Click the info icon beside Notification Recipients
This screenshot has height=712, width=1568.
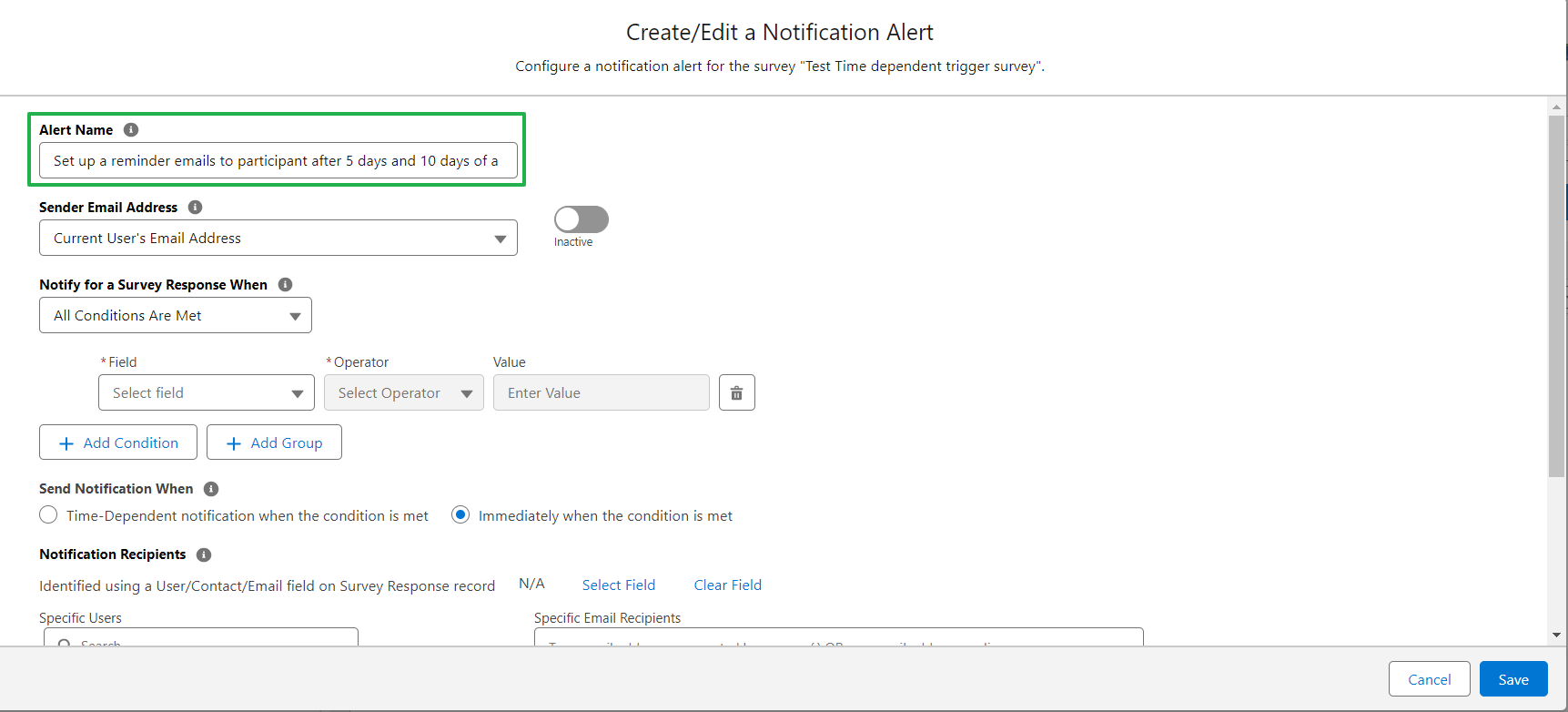pyautogui.click(x=203, y=554)
